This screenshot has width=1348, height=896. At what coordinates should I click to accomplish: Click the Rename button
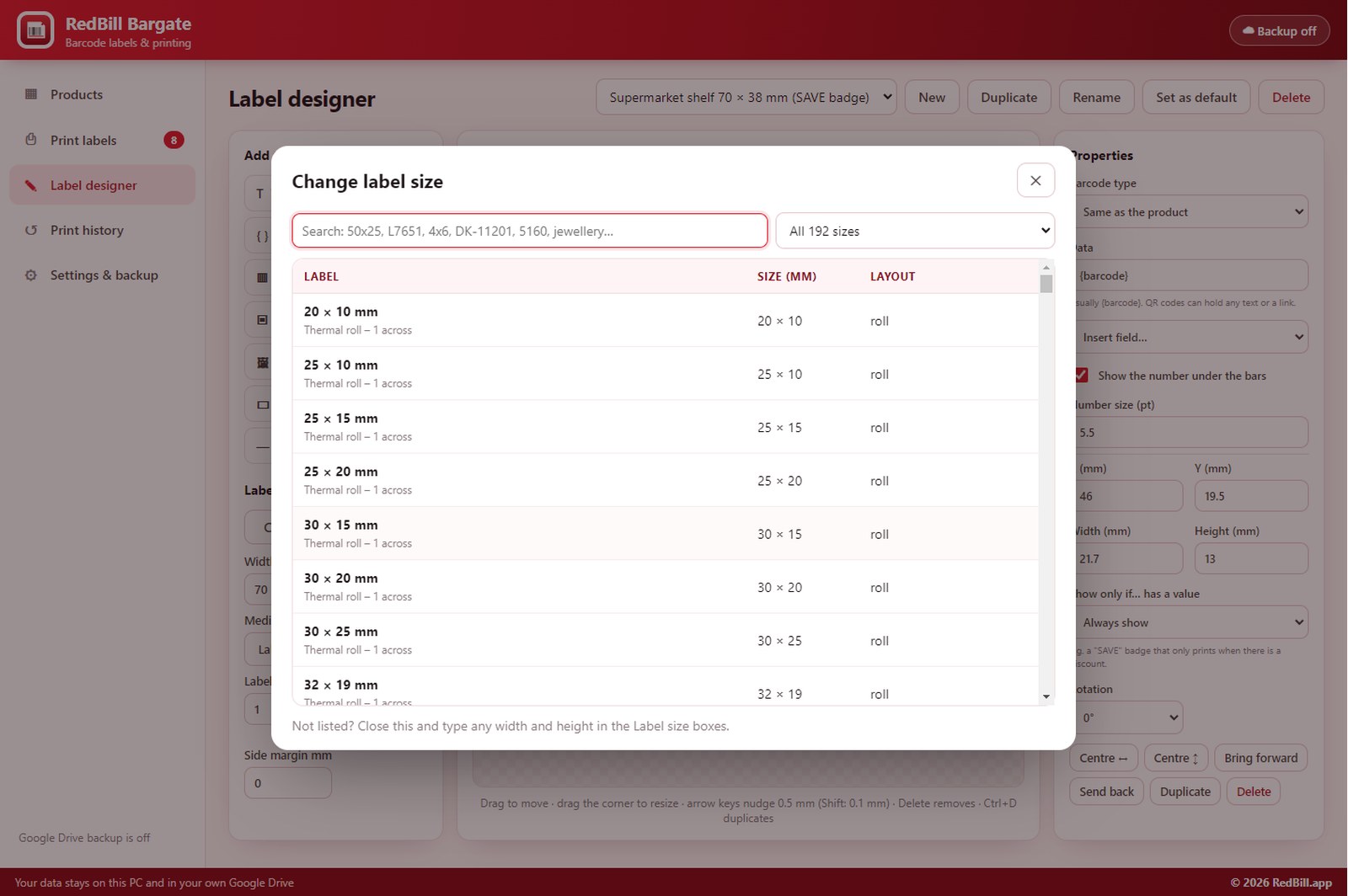[1096, 97]
